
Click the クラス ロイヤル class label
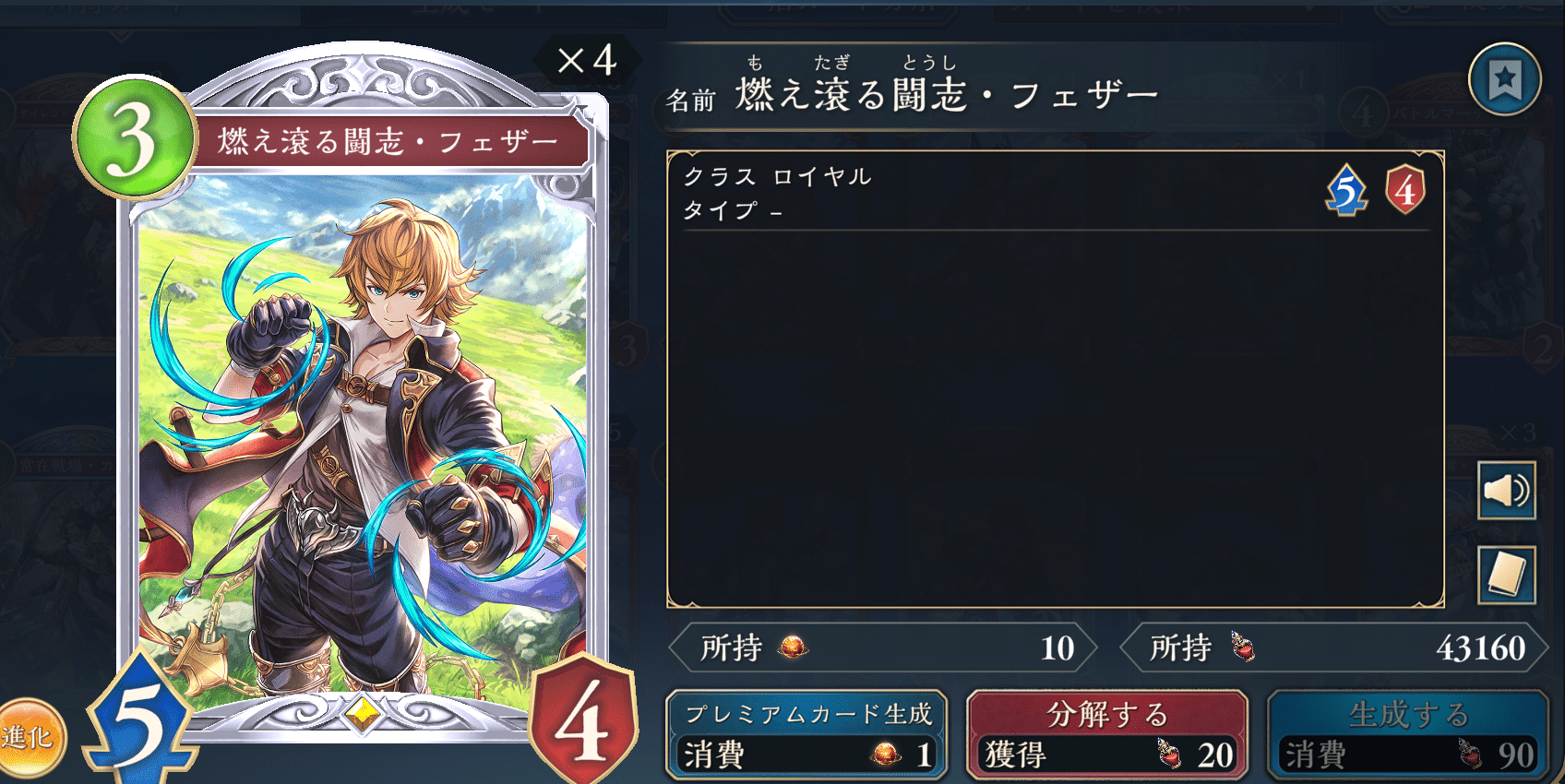click(777, 176)
